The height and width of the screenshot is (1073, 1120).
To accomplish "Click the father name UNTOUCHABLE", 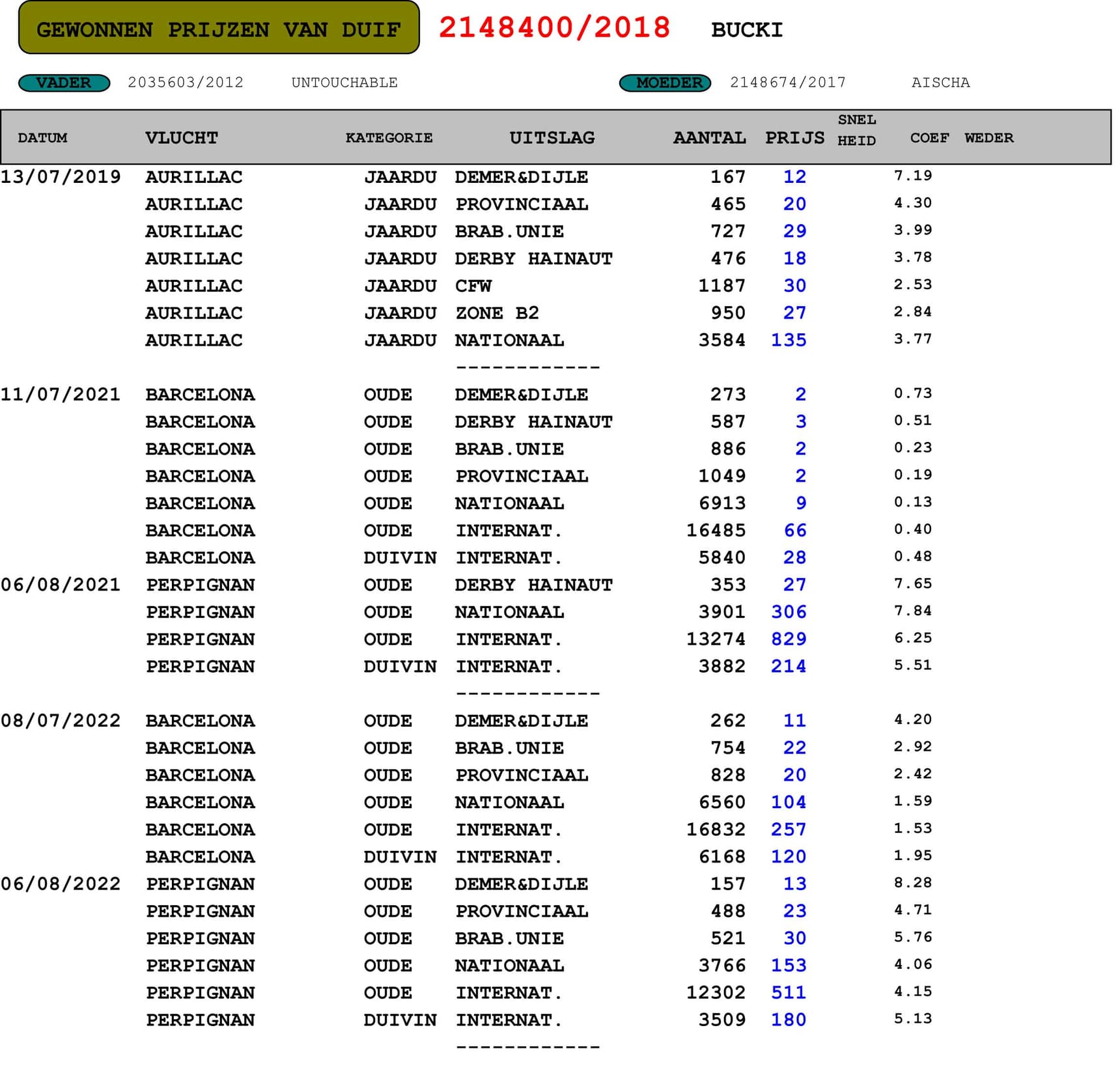I will tap(344, 83).
